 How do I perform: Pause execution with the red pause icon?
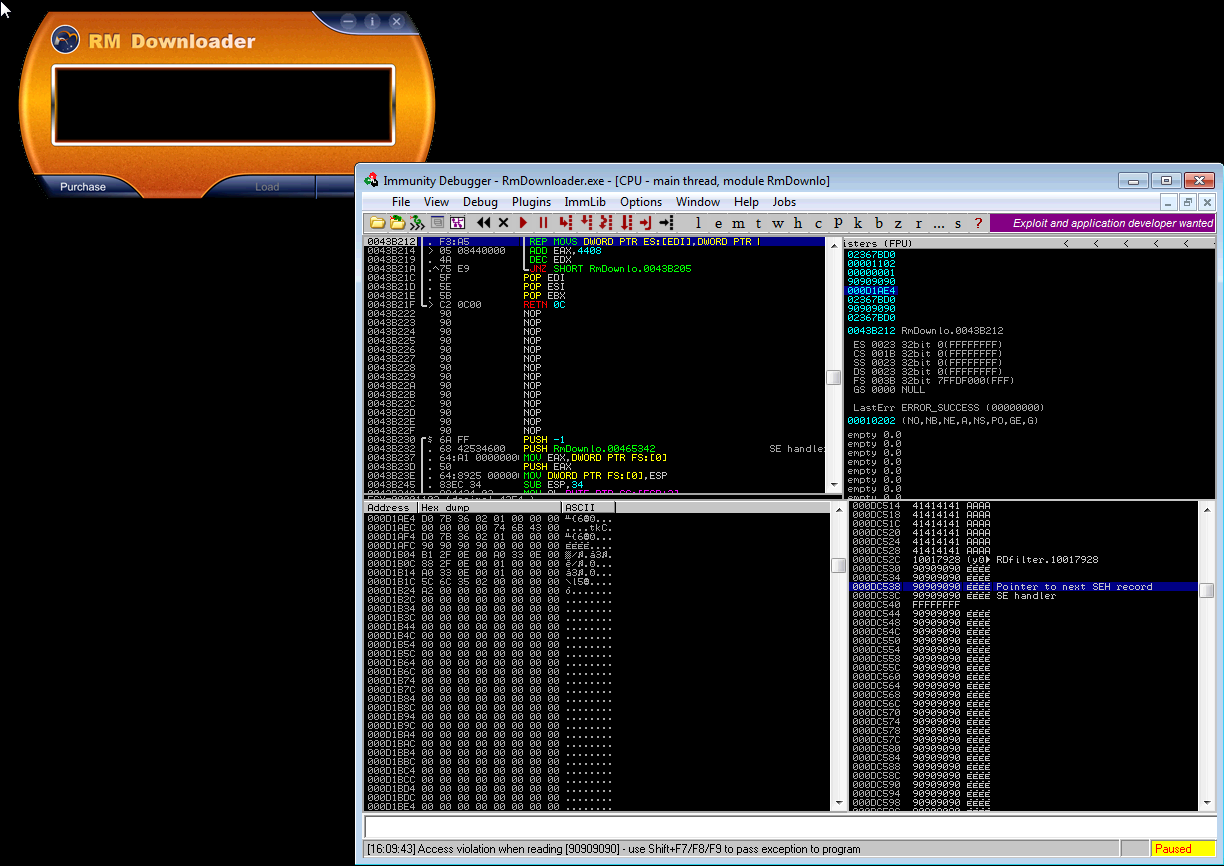[543, 222]
